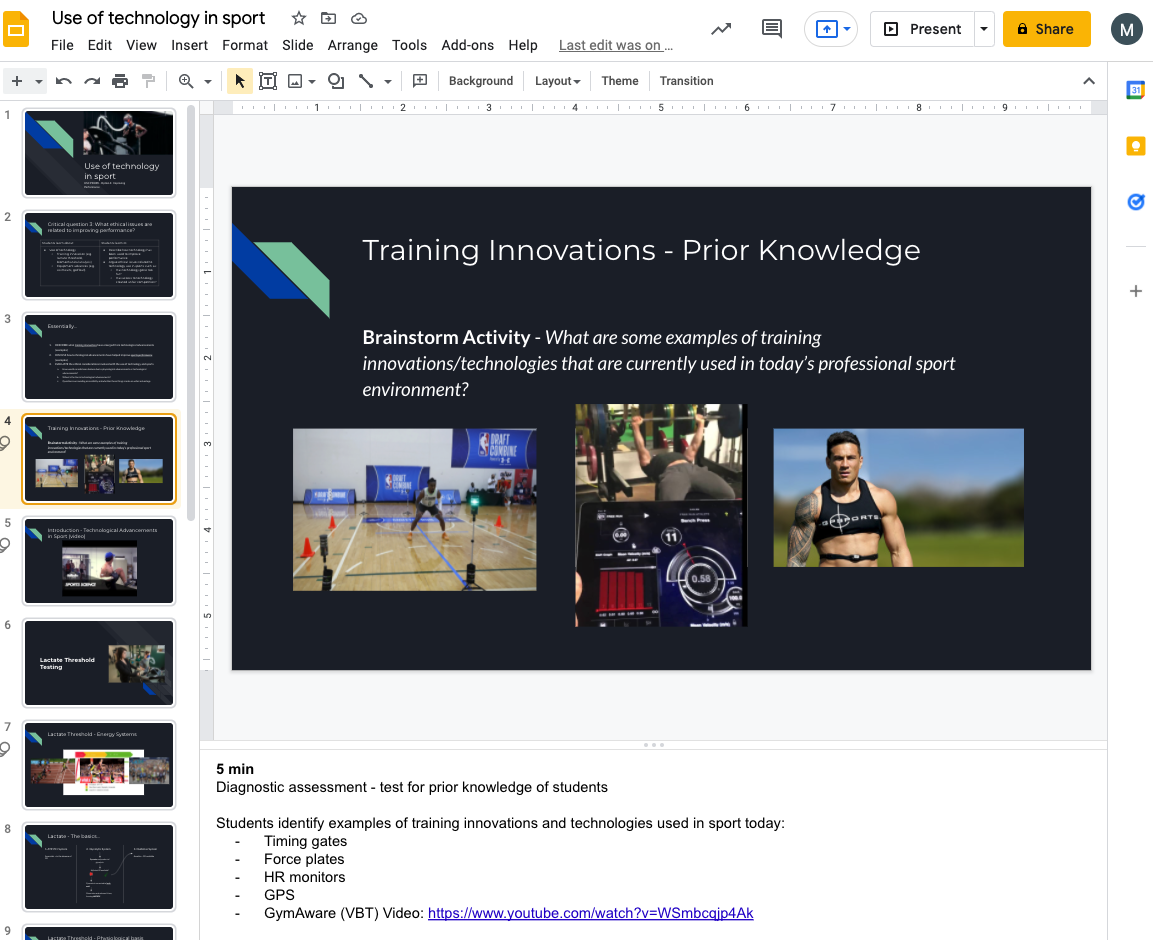The height and width of the screenshot is (940, 1153).
Task: Open the account avatar M
Action: [1127, 29]
